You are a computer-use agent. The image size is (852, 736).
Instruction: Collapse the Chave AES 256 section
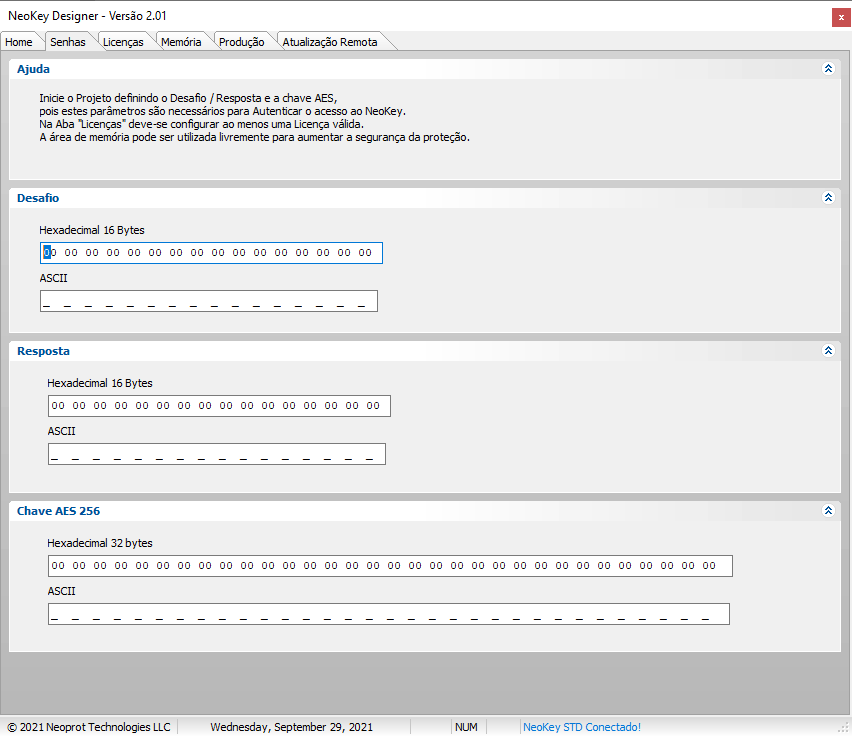click(x=827, y=511)
